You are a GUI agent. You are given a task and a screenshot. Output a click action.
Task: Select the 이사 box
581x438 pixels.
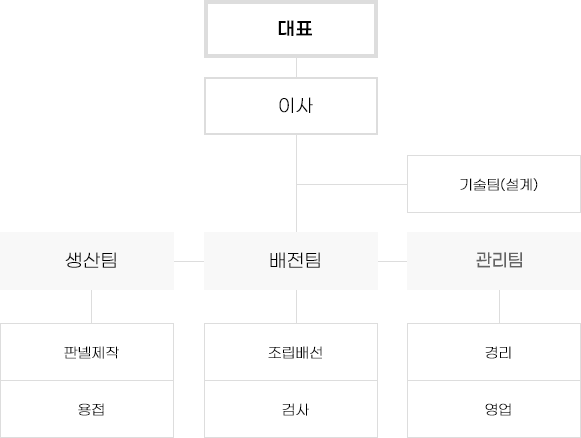(291, 106)
